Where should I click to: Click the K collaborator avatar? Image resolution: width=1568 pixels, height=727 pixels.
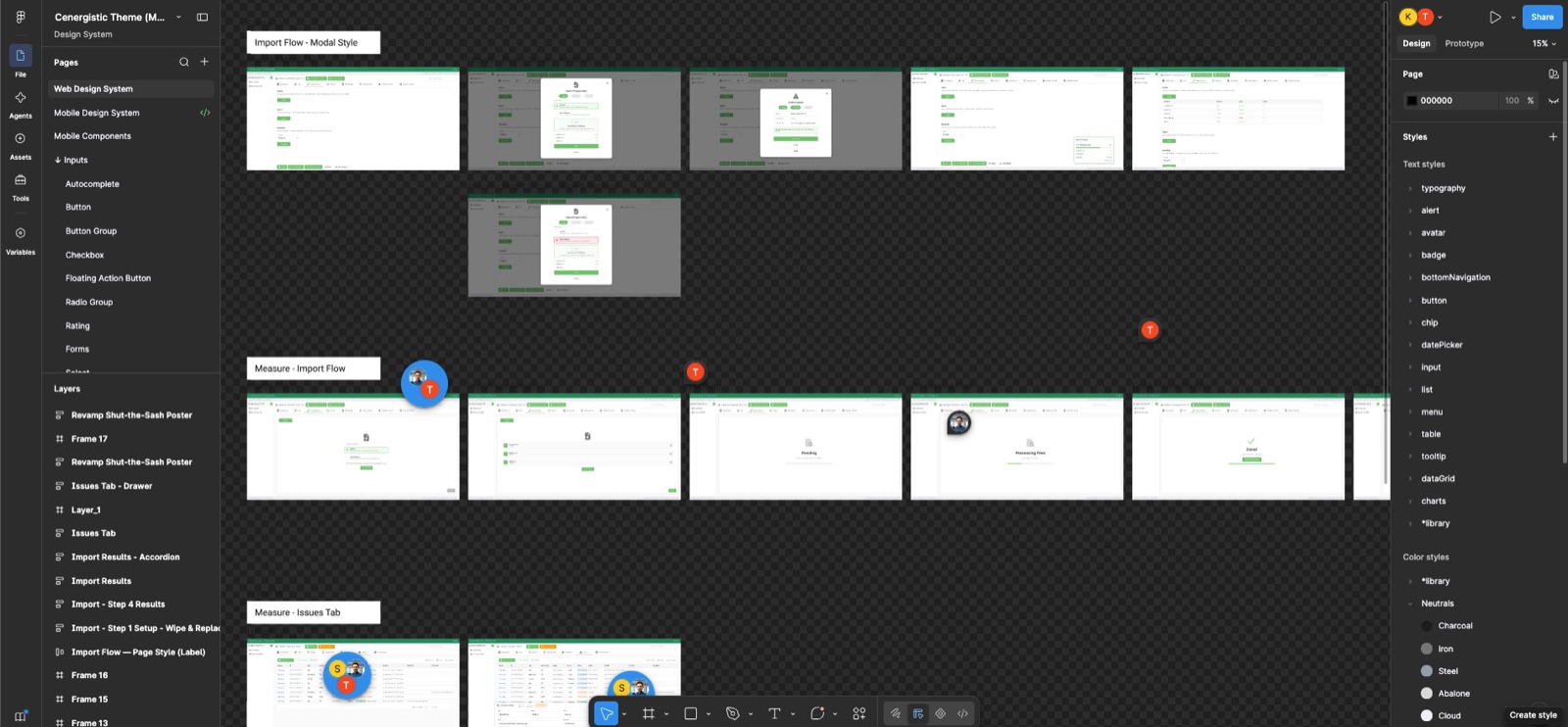(1408, 17)
